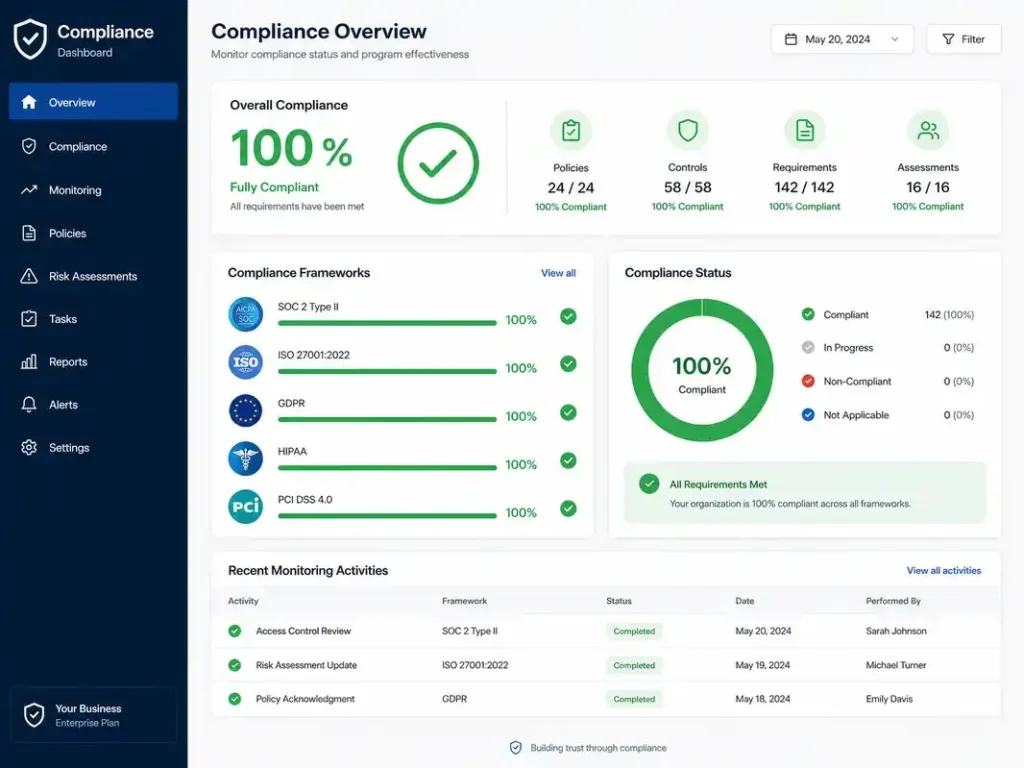This screenshot has height=768, width=1024.
Task: Click View all in Compliance Frameworks
Action: pos(558,273)
